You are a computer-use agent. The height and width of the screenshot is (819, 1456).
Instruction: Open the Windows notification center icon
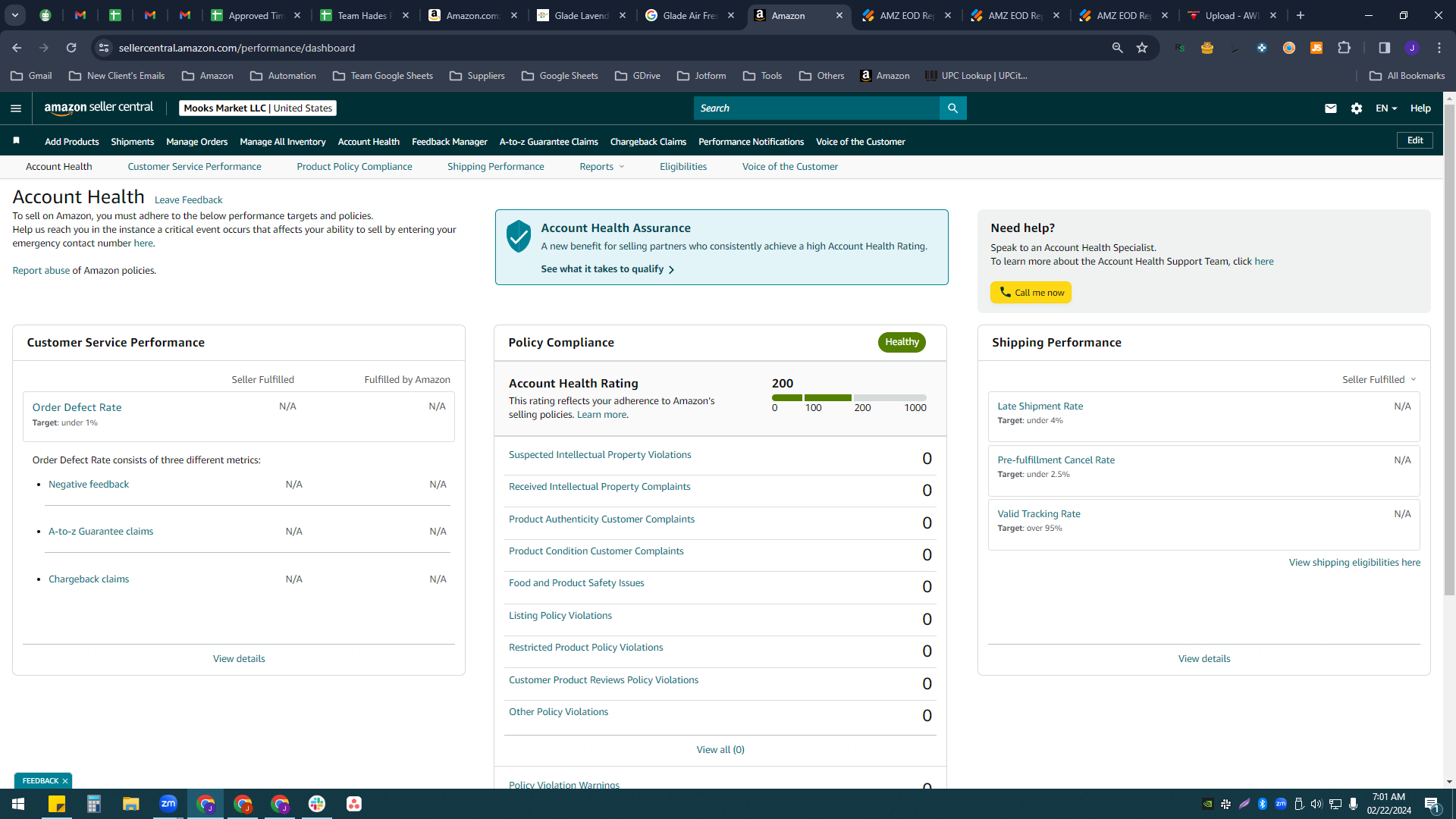[x=1432, y=805]
